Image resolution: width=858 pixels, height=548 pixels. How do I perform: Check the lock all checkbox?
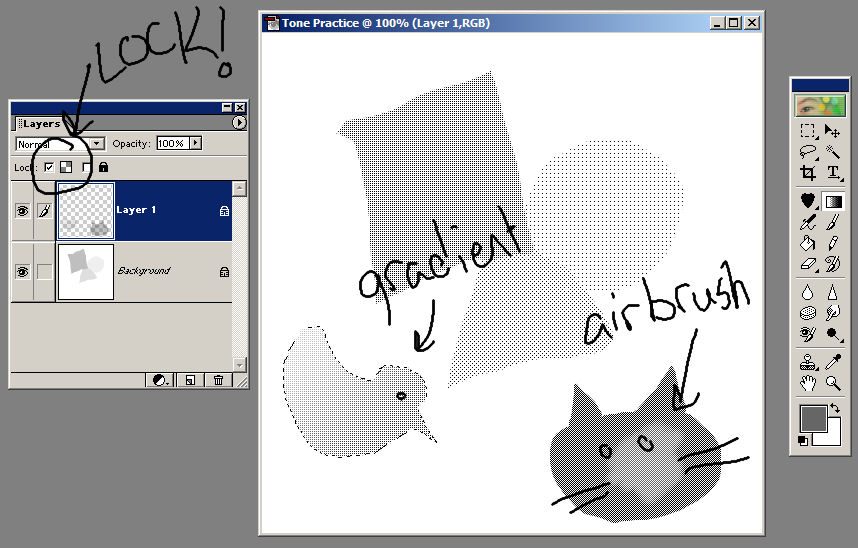(x=86, y=167)
